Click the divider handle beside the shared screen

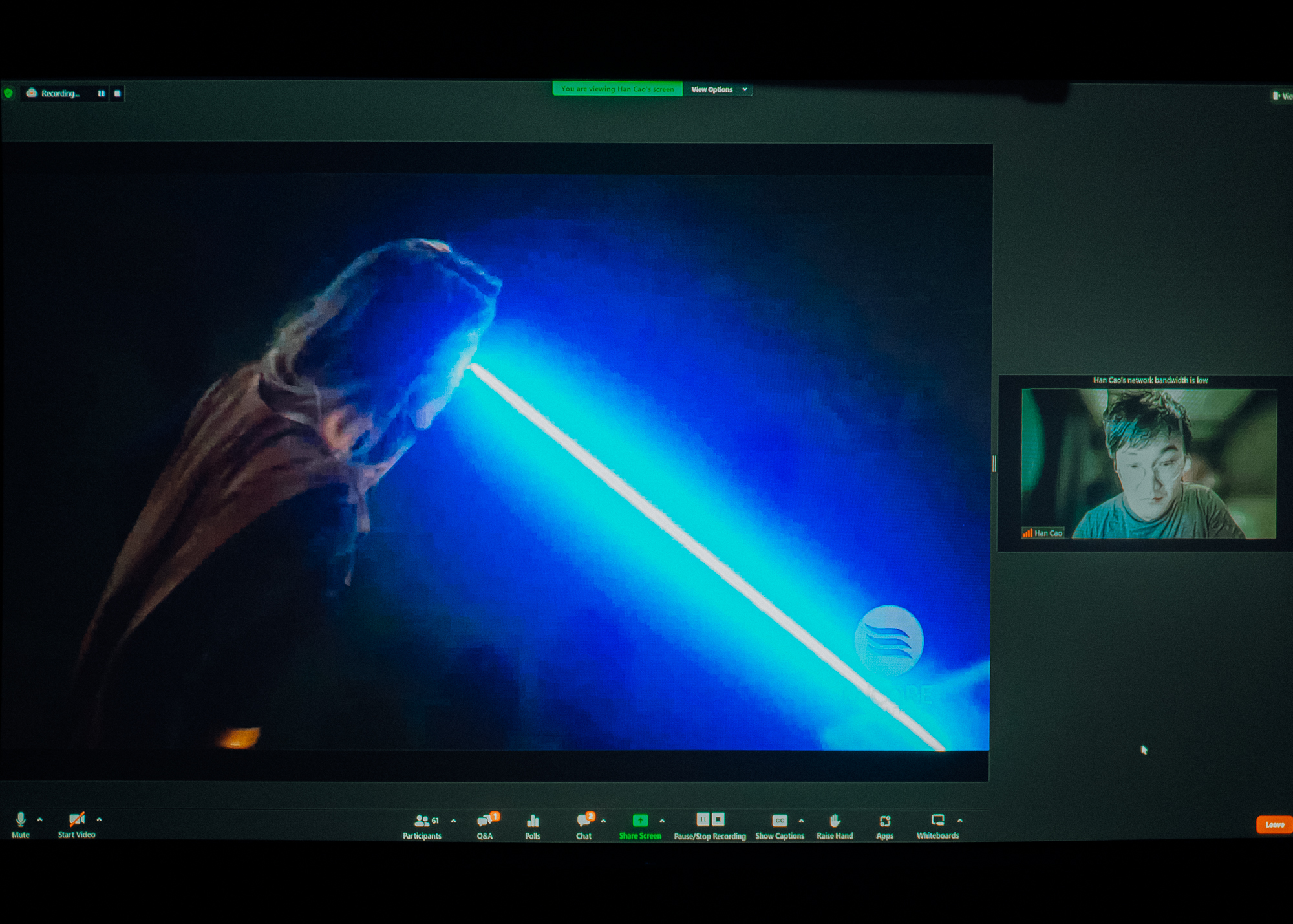[x=994, y=463]
